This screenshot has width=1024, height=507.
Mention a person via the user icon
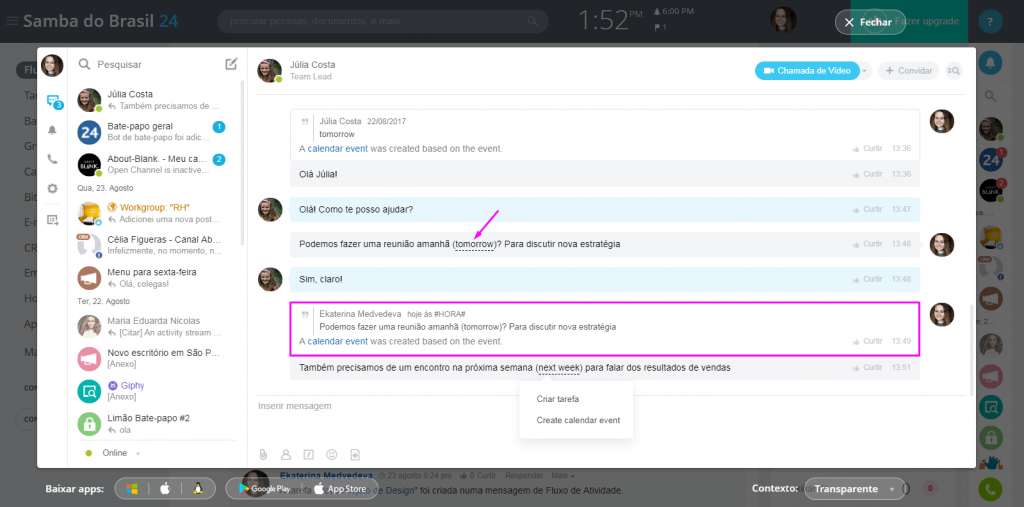(285, 454)
